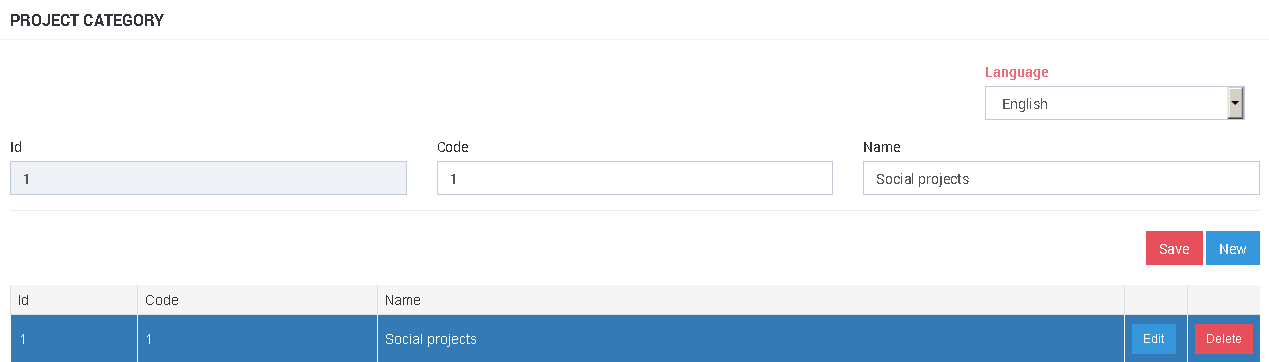The image size is (1269, 362).
Task: Open the Language dropdown showing English
Action: pos(1114,103)
